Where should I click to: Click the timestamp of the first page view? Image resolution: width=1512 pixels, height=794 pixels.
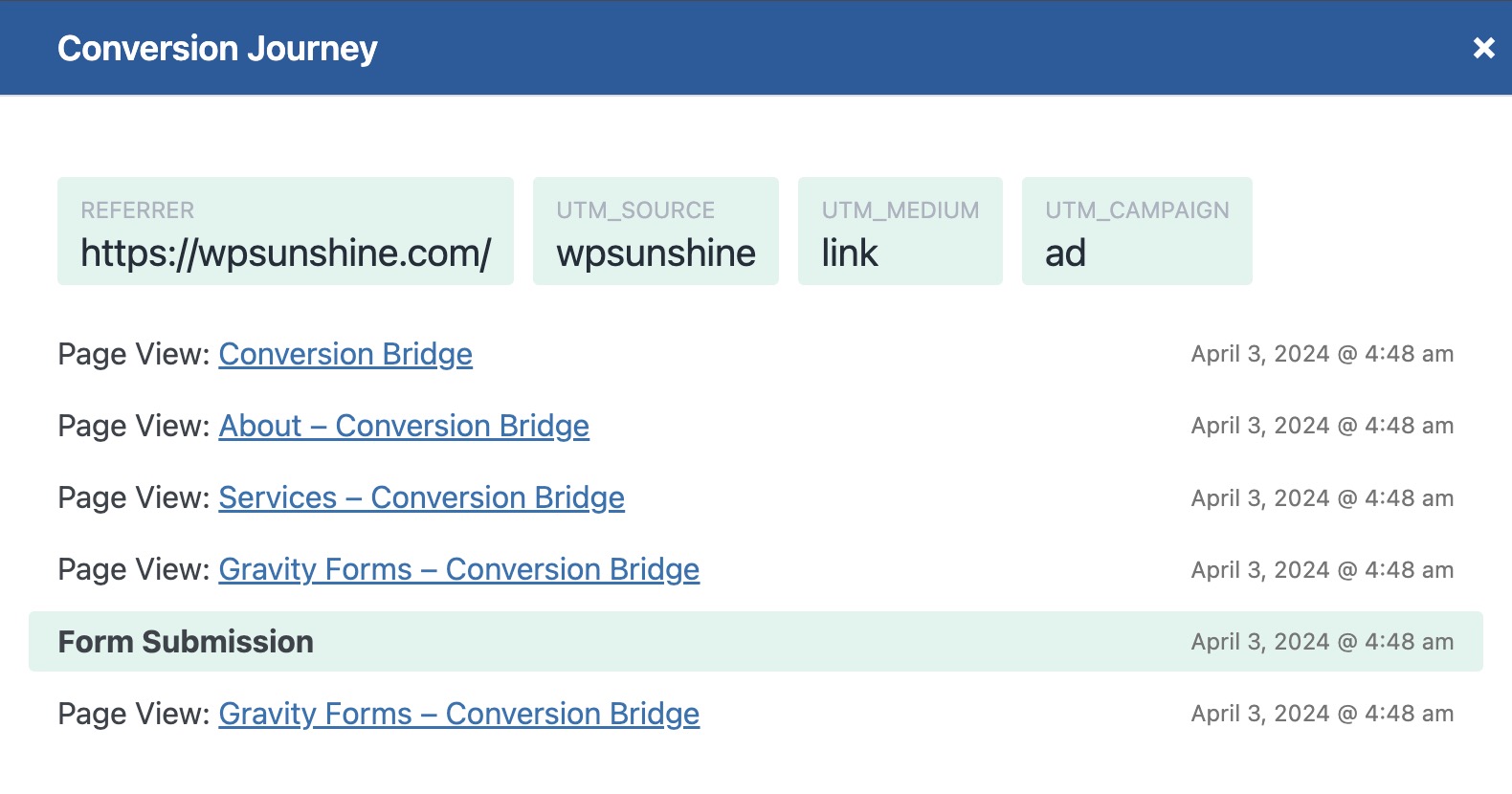coord(1323,354)
